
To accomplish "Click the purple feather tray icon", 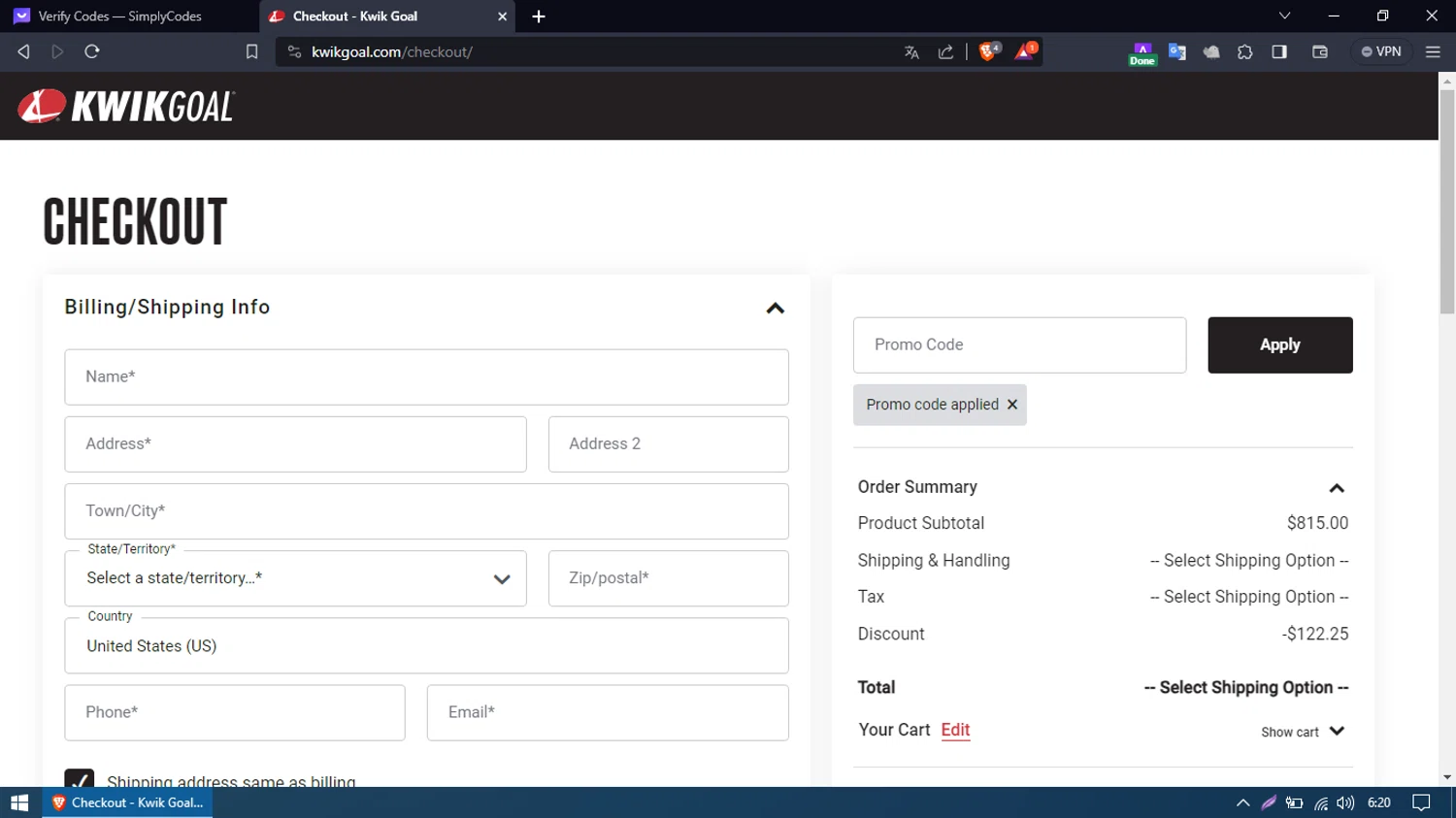I will click(x=1269, y=802).
